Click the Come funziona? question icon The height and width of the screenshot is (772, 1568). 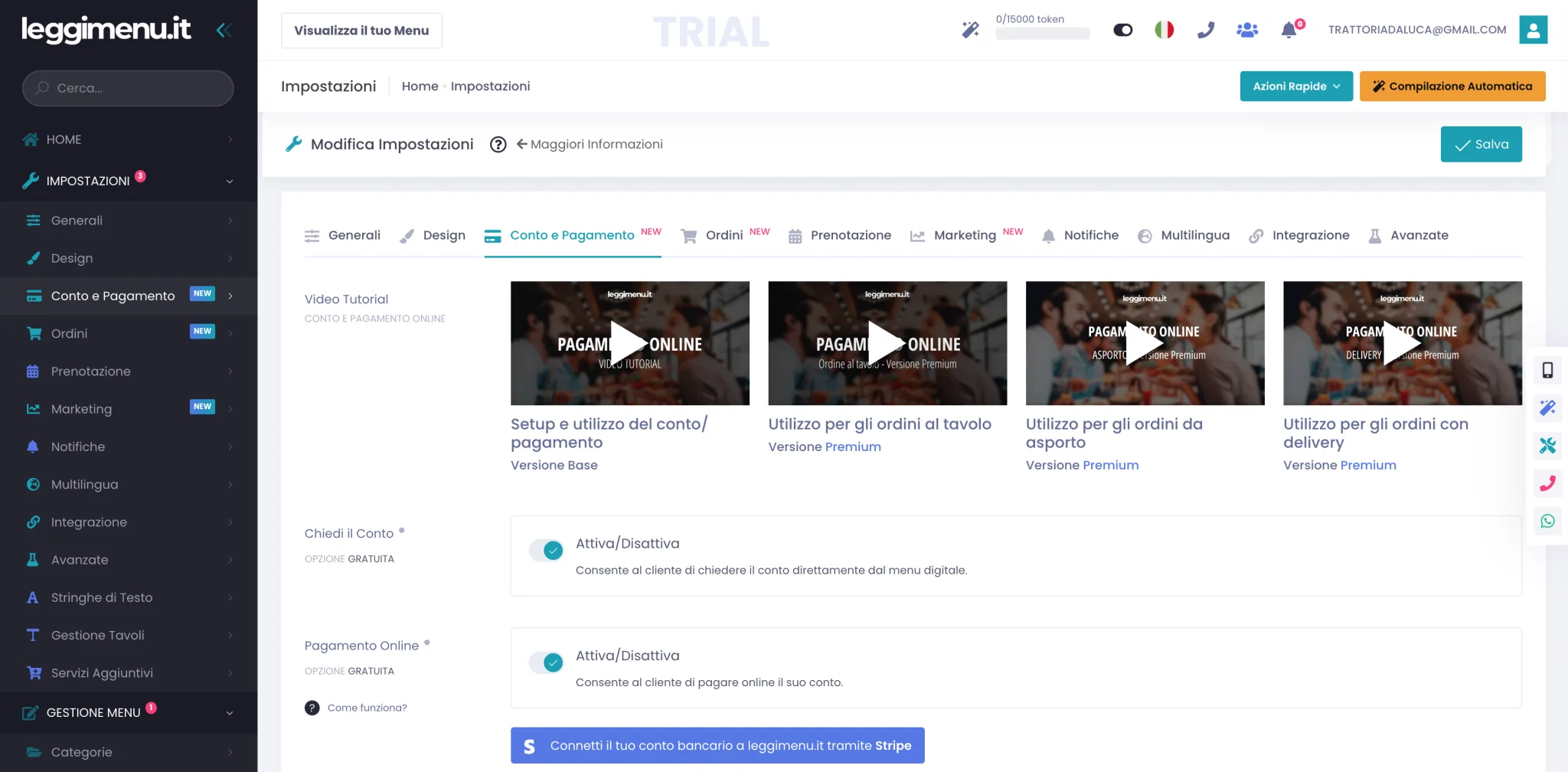(312, 708)
